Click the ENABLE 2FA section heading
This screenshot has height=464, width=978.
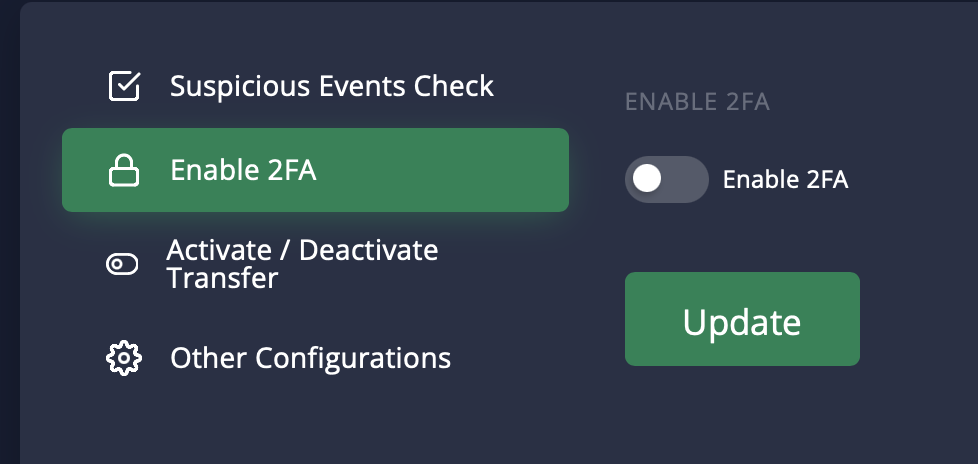[x=697, y=102]
